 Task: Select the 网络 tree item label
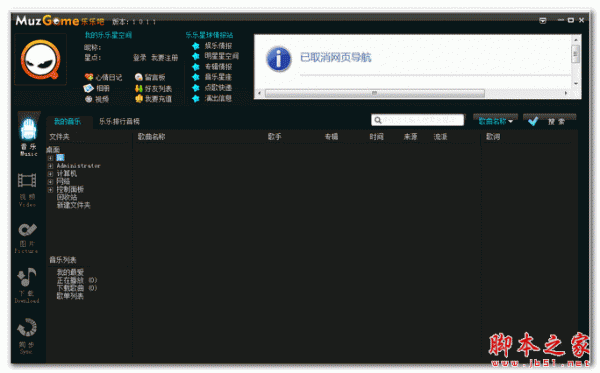click(63, 181)
